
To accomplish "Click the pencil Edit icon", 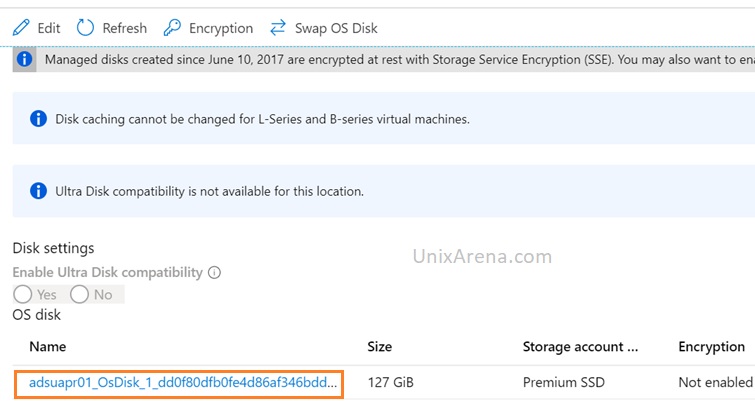I will pyautogui.click(x=21, y=27).
